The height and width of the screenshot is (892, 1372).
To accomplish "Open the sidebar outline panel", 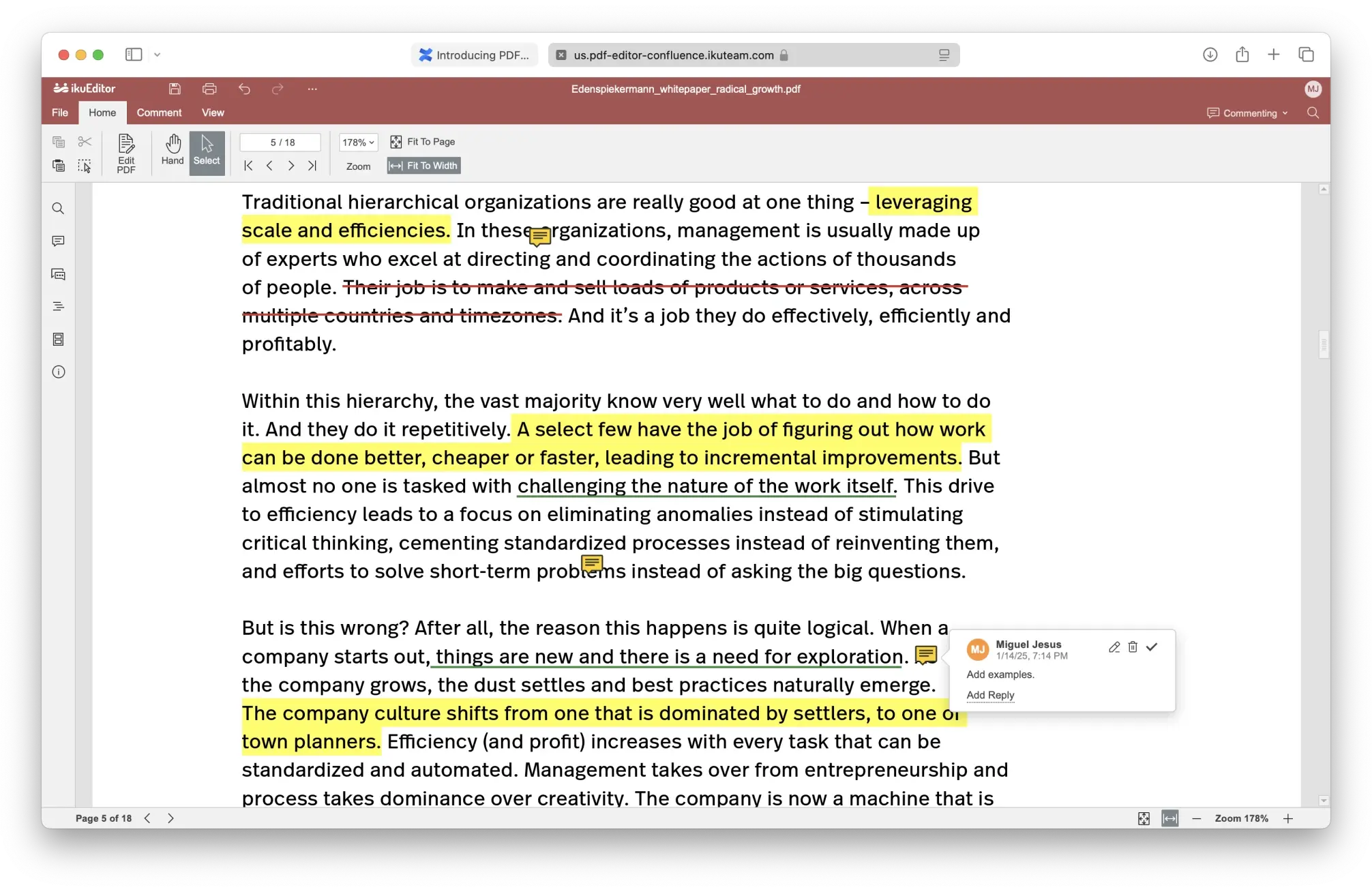I will [x=59, y=307].
